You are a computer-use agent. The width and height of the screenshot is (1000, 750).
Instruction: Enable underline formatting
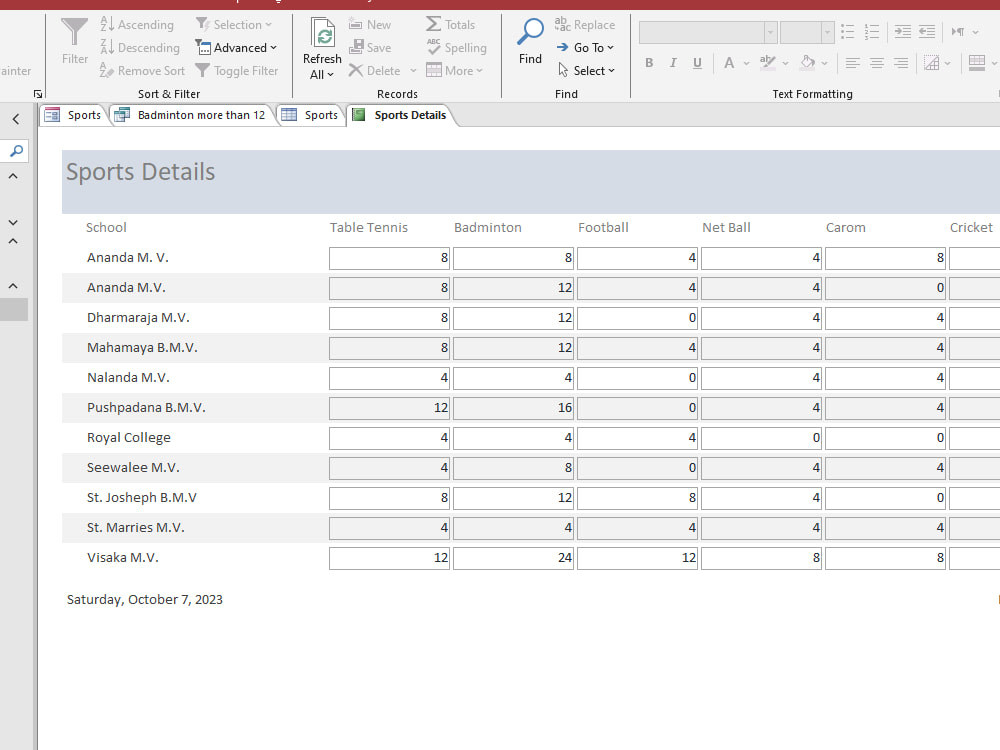click(x=696, y=62)
